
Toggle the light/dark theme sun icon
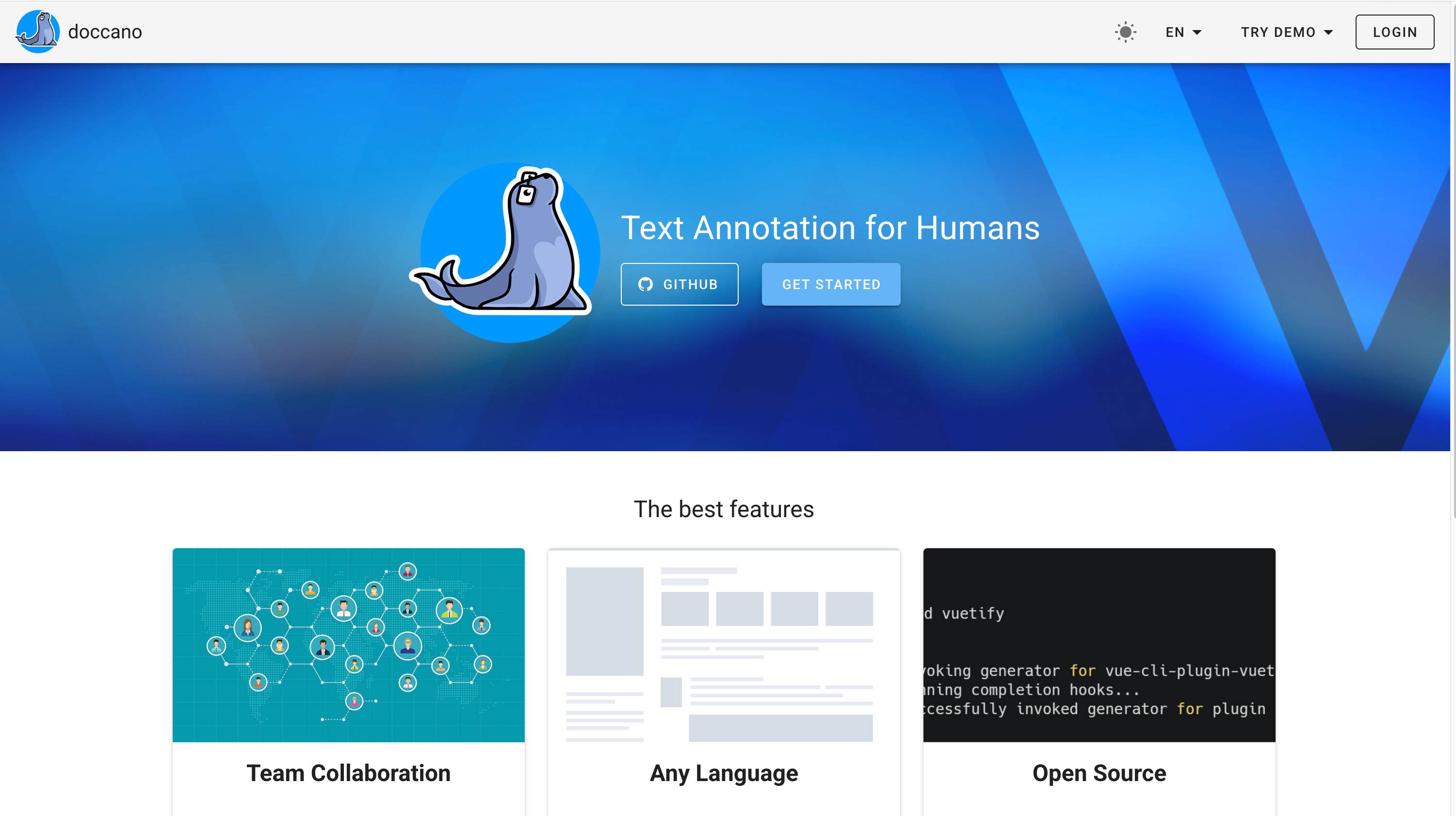click(x=1125, y=32)
